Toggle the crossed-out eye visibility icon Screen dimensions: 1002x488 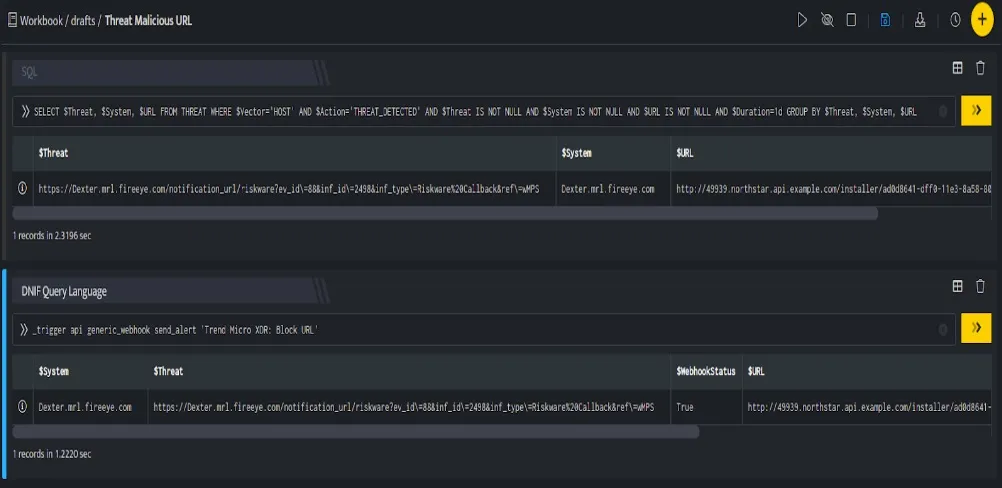[827, 20]
